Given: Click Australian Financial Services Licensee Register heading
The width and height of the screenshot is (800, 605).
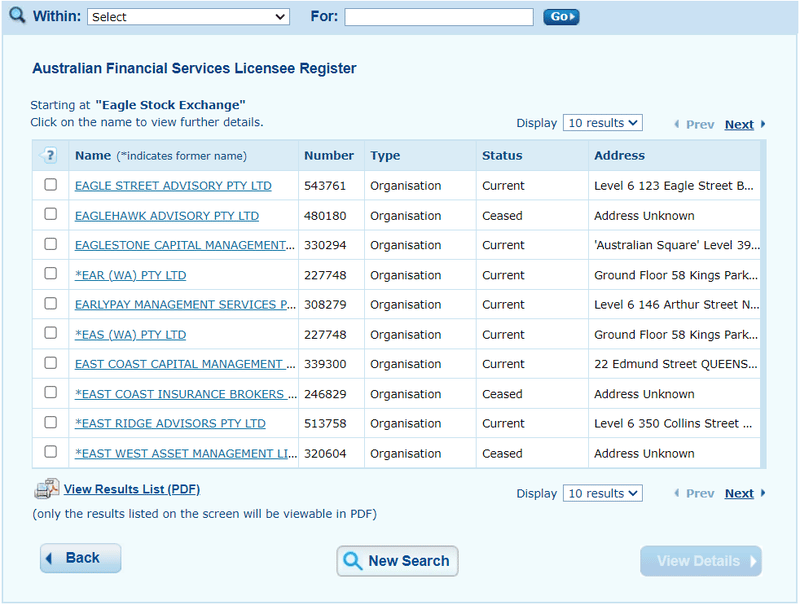Looking at the screenshot, I should click(x=194, y=68).
